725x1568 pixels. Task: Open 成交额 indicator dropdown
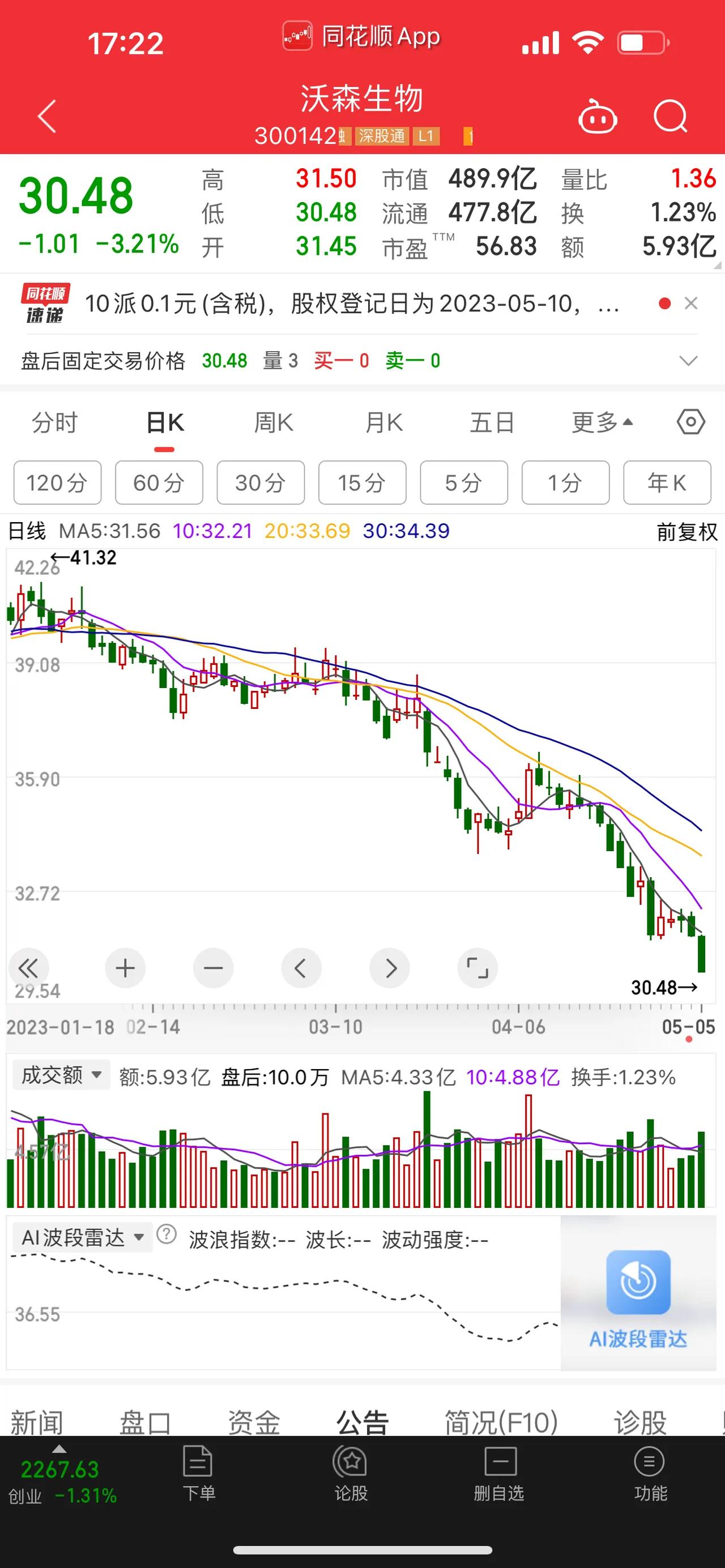(61, 1075)
